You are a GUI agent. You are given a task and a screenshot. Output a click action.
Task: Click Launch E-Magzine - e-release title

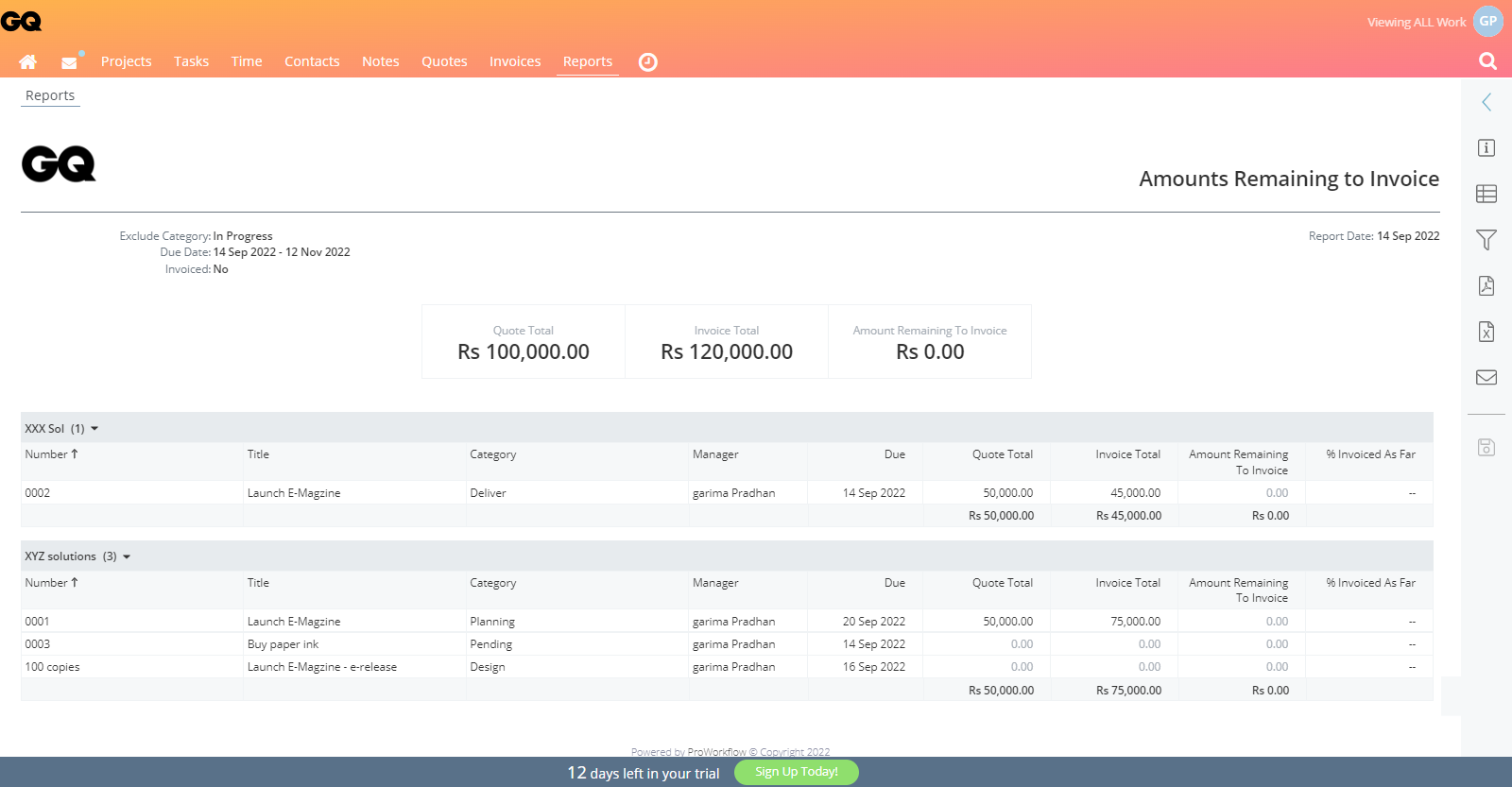pos(322,667)
